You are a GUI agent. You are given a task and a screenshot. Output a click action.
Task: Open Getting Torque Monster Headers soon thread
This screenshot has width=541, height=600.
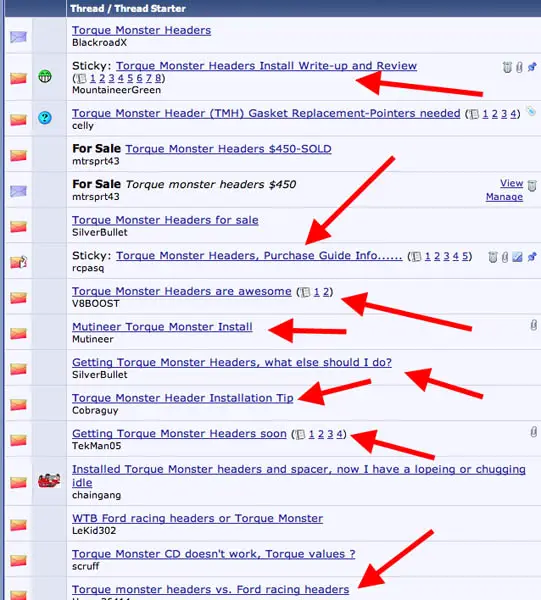pyautogui.click(x=179, y=434)
